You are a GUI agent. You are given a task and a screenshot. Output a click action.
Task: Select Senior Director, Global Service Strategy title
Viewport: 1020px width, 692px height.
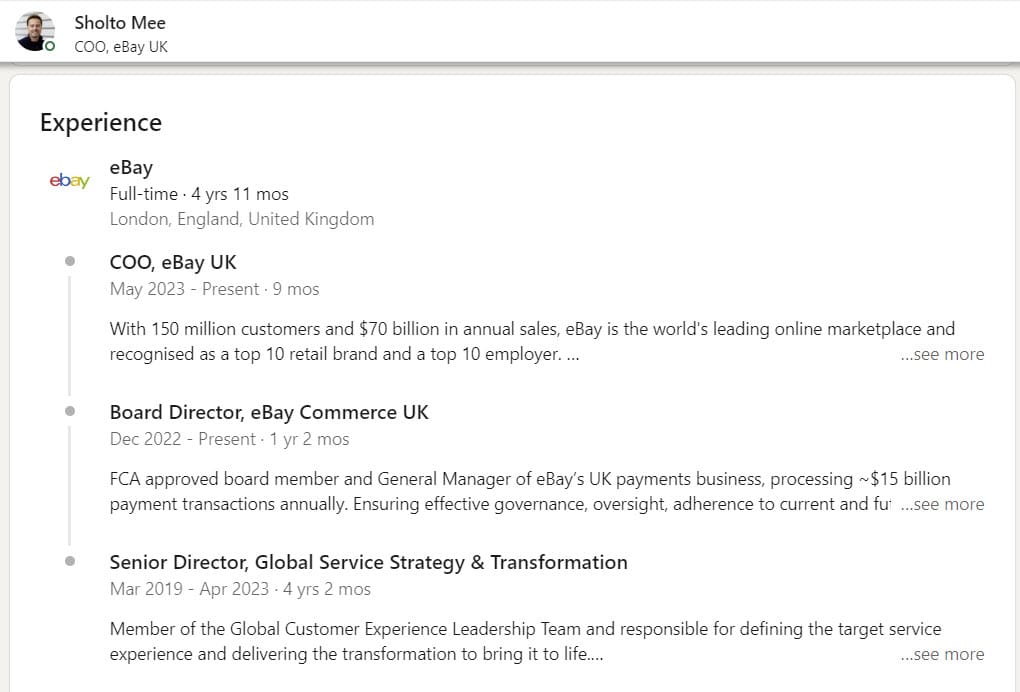point(368,562)
